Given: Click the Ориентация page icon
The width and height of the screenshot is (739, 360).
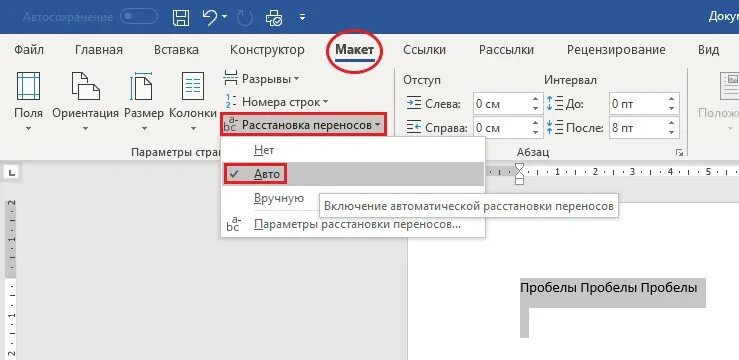Looking at the screenshot, I should [85, 86].
